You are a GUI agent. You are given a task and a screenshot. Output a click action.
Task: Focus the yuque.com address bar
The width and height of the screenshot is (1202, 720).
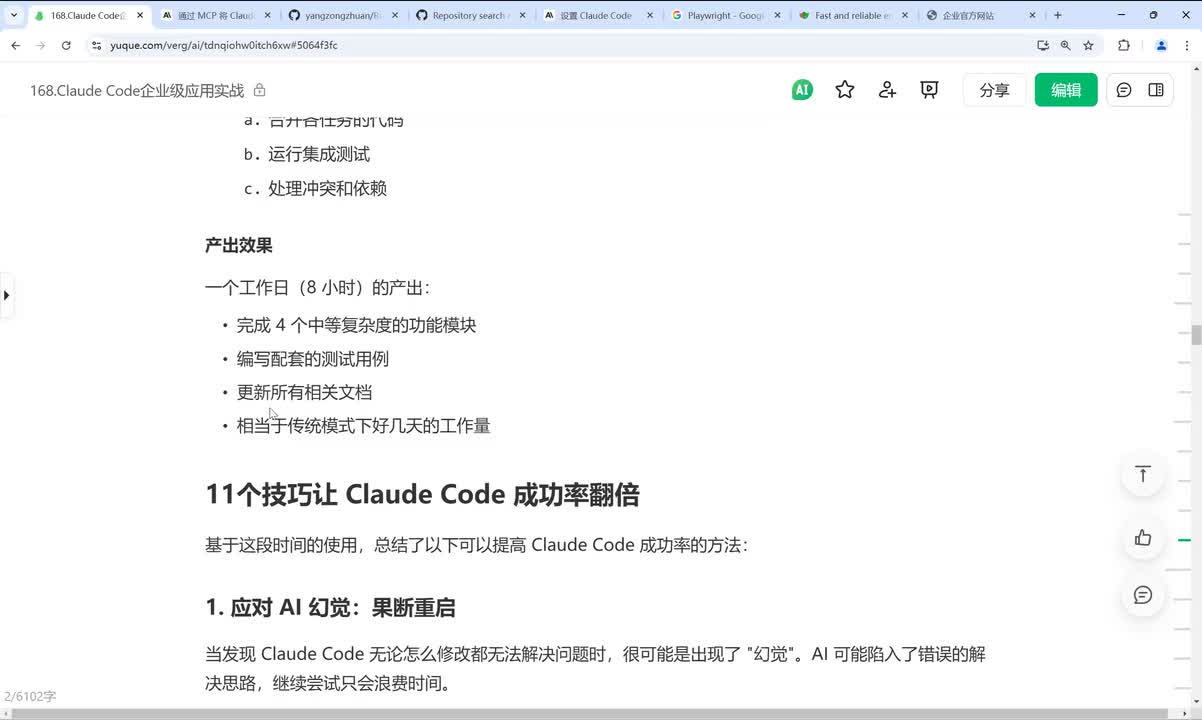tap(560, 45)
